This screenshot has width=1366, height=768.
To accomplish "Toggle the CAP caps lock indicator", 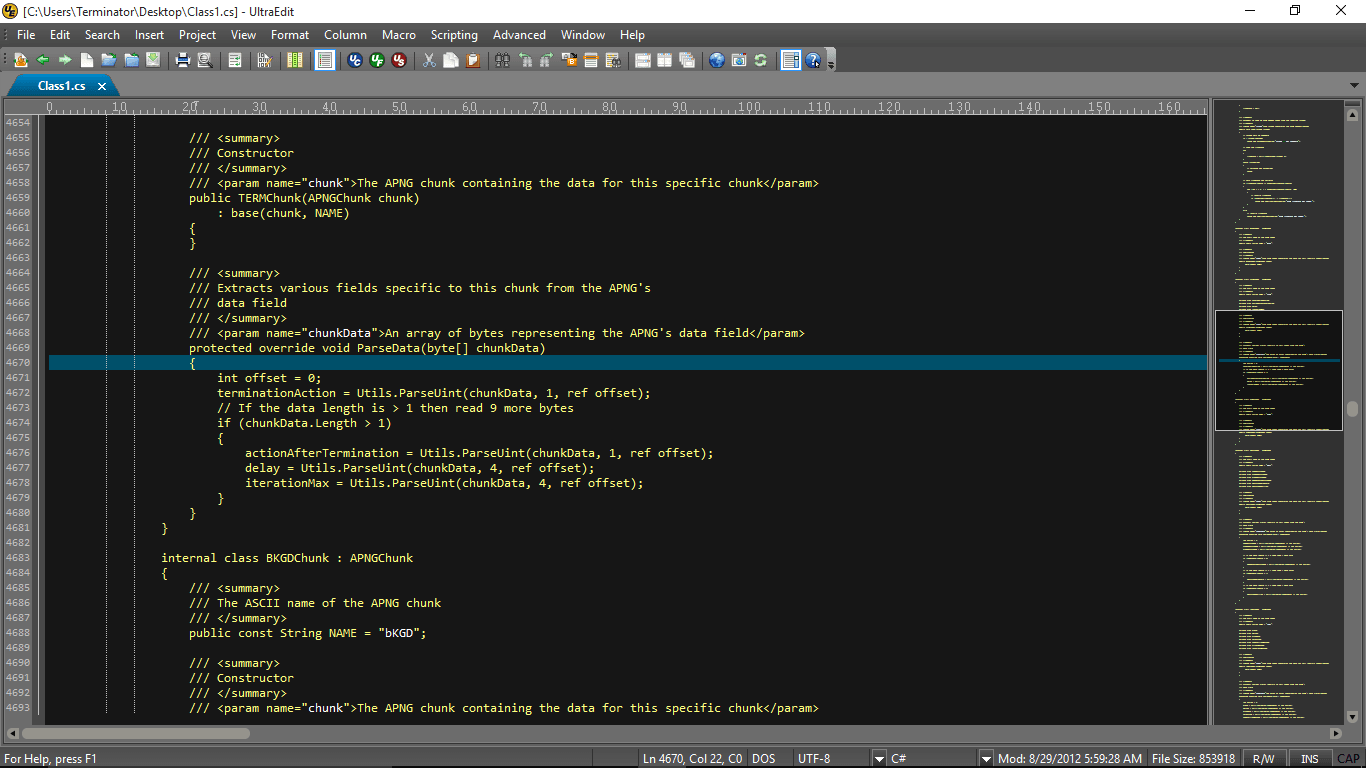I will [1349, 758].
